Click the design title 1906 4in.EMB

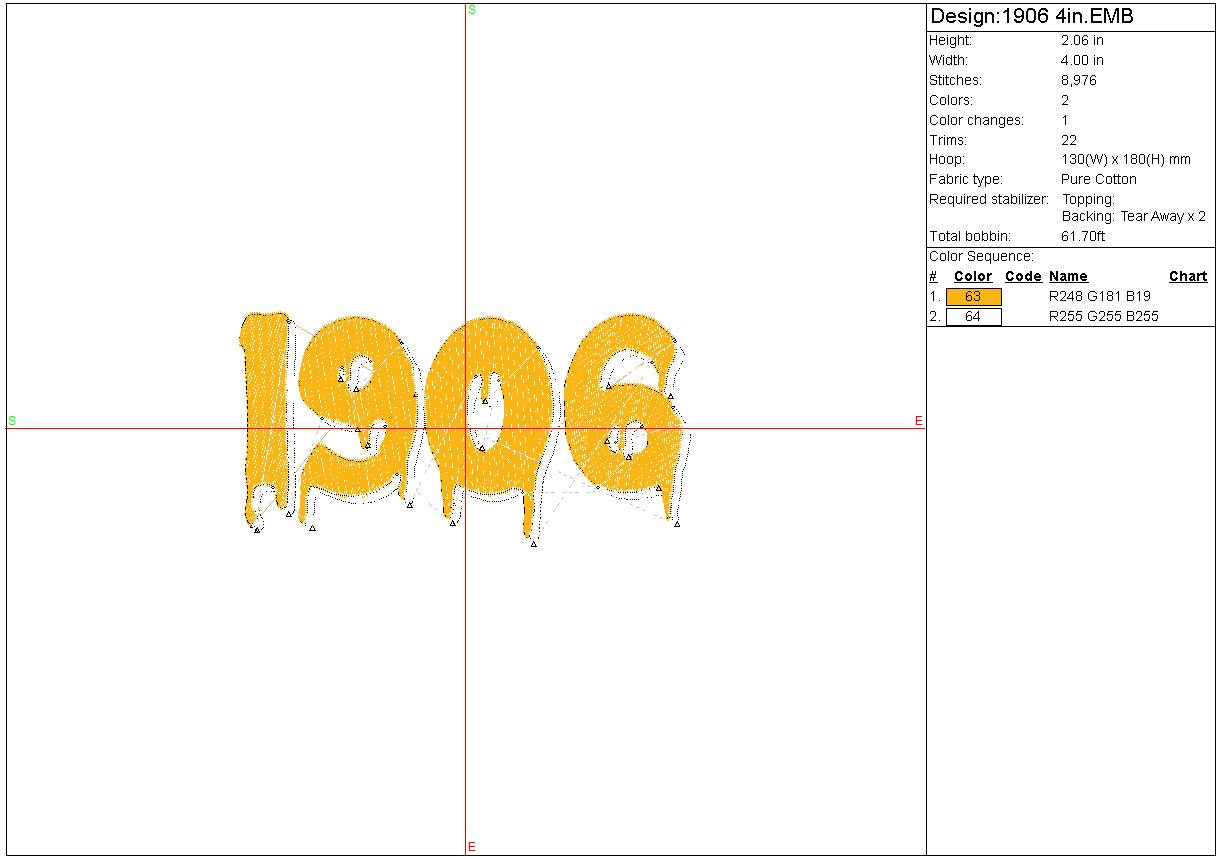tap(1031, 17)
